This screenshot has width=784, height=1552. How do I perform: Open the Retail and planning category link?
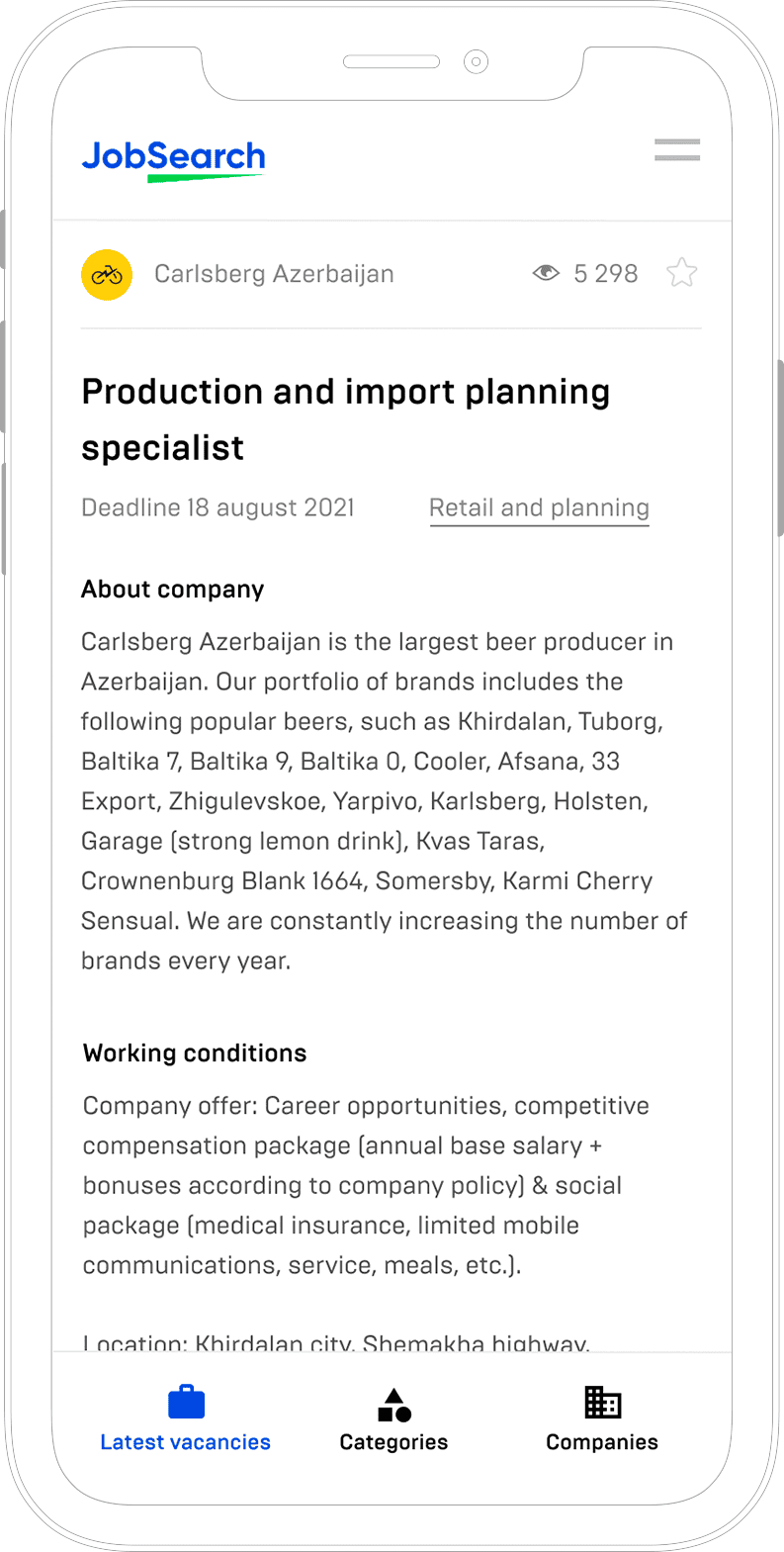(x=539, y=508)
